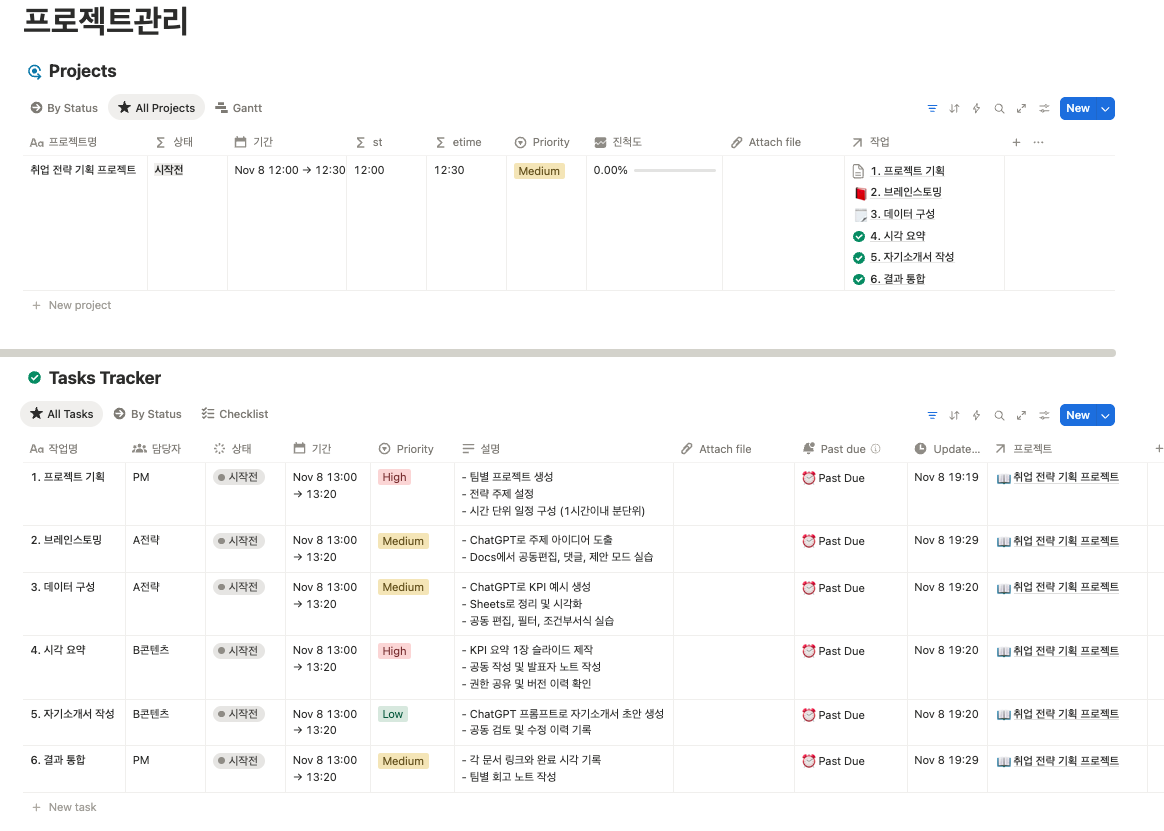Expand the dropdown arrow beside Projects New button
Image resolution: width=1164 pixels, height=831 pixels.
click(1105, 108)
